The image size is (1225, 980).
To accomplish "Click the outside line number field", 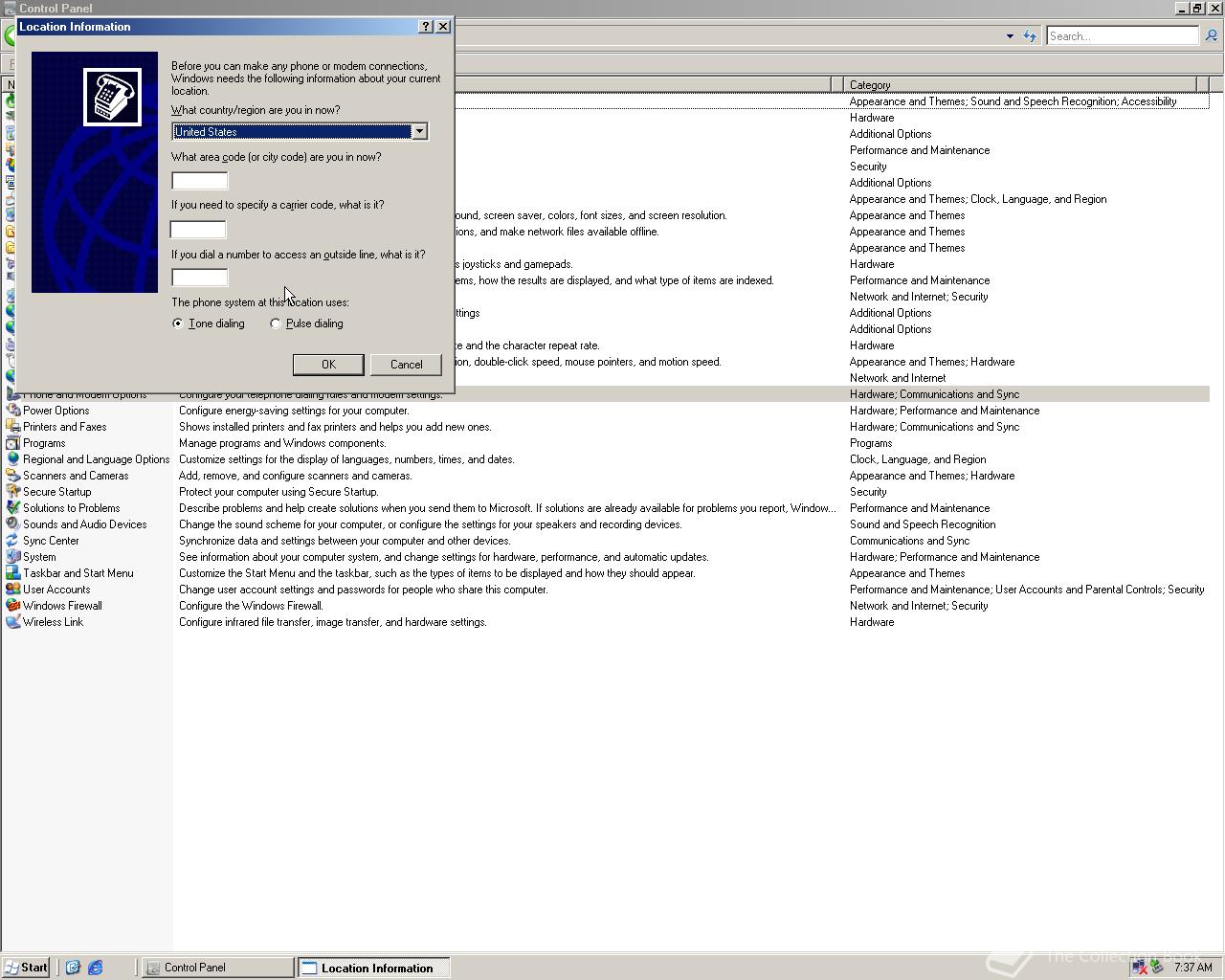I will click(200, 278).
